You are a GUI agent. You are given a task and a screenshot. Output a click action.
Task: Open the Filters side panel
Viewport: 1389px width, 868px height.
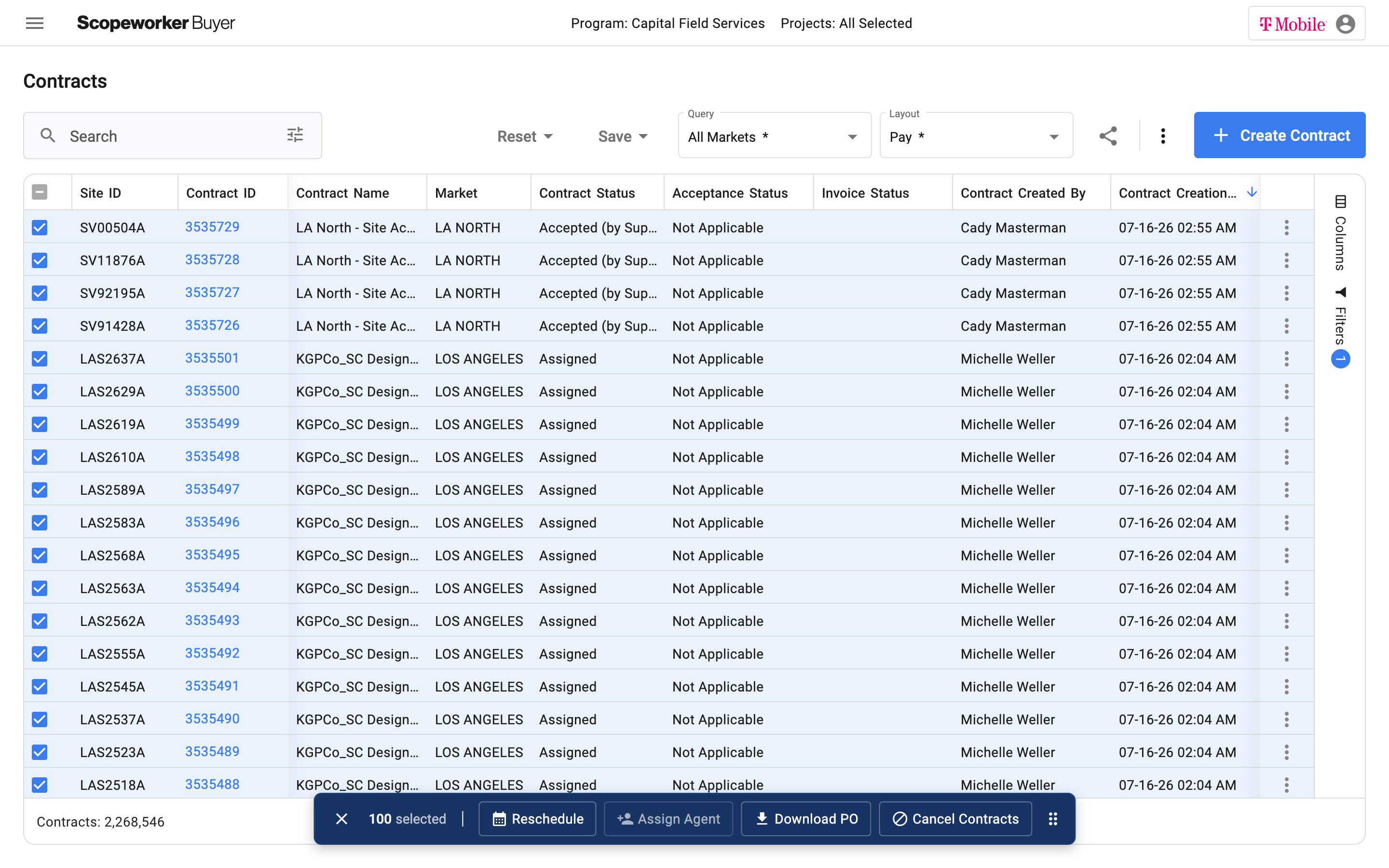(1340, 316)
